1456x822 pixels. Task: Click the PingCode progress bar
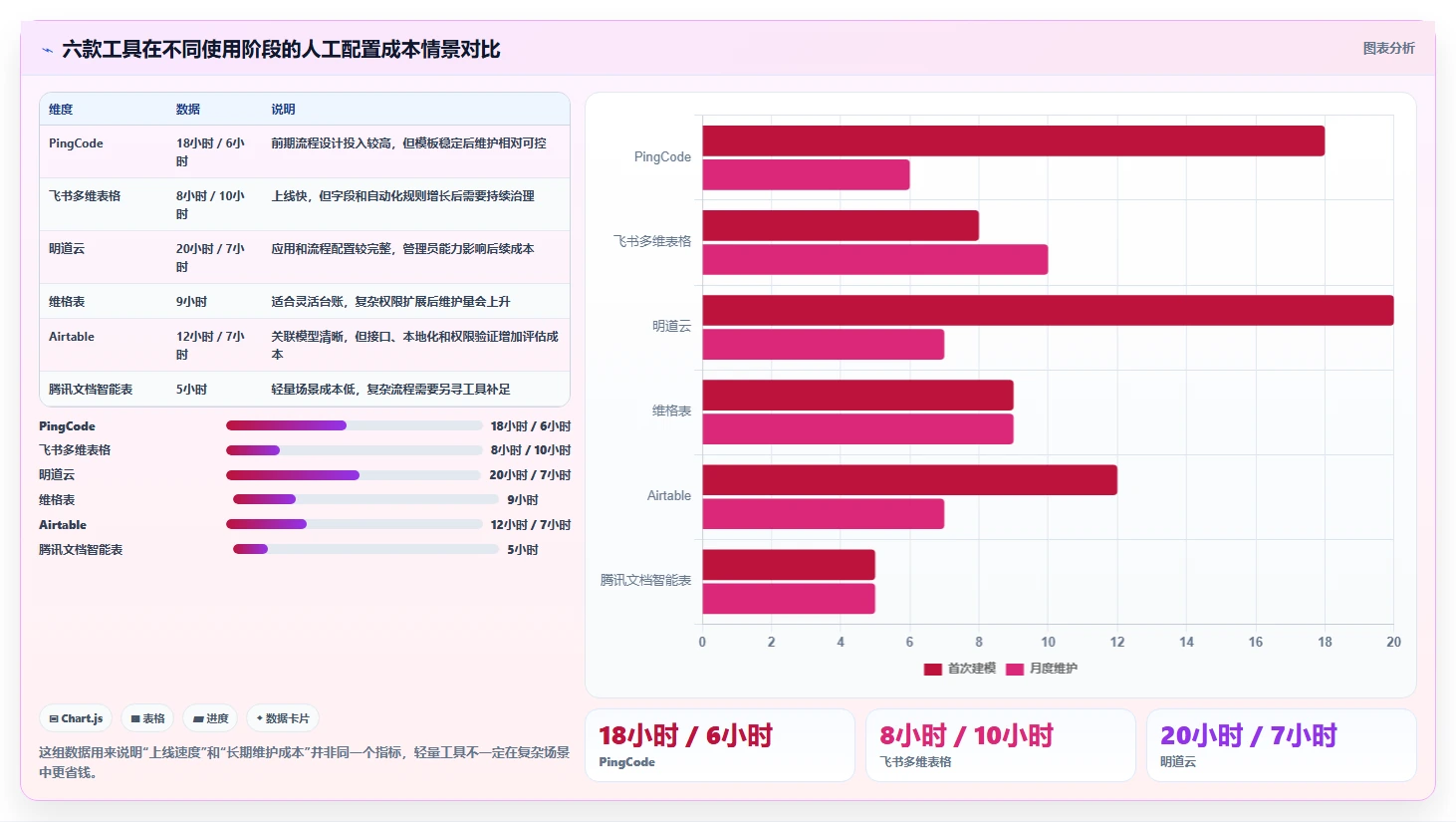click(355, 425)
